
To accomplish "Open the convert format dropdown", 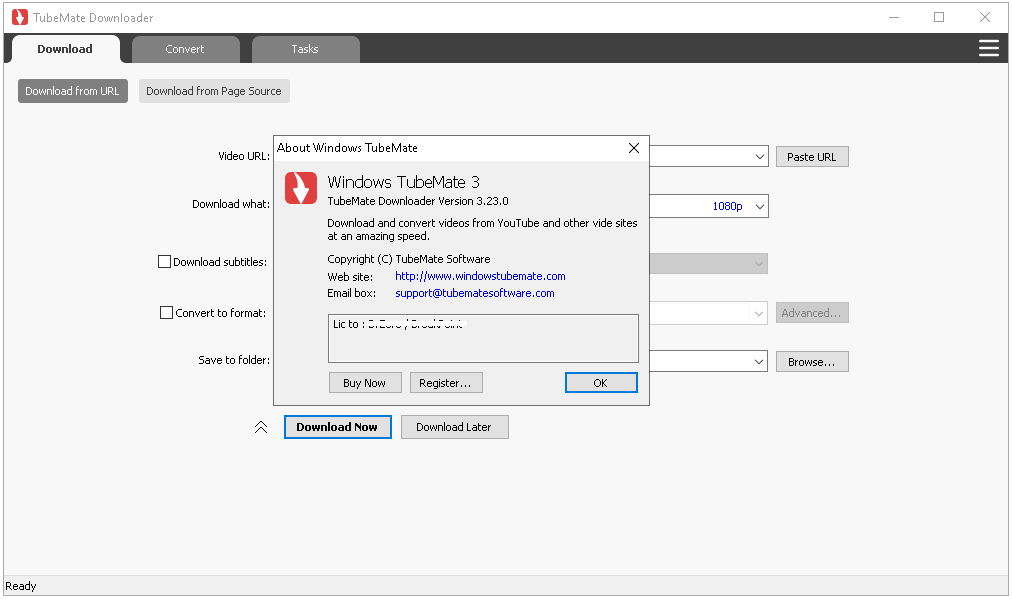I will click(759, 314).
